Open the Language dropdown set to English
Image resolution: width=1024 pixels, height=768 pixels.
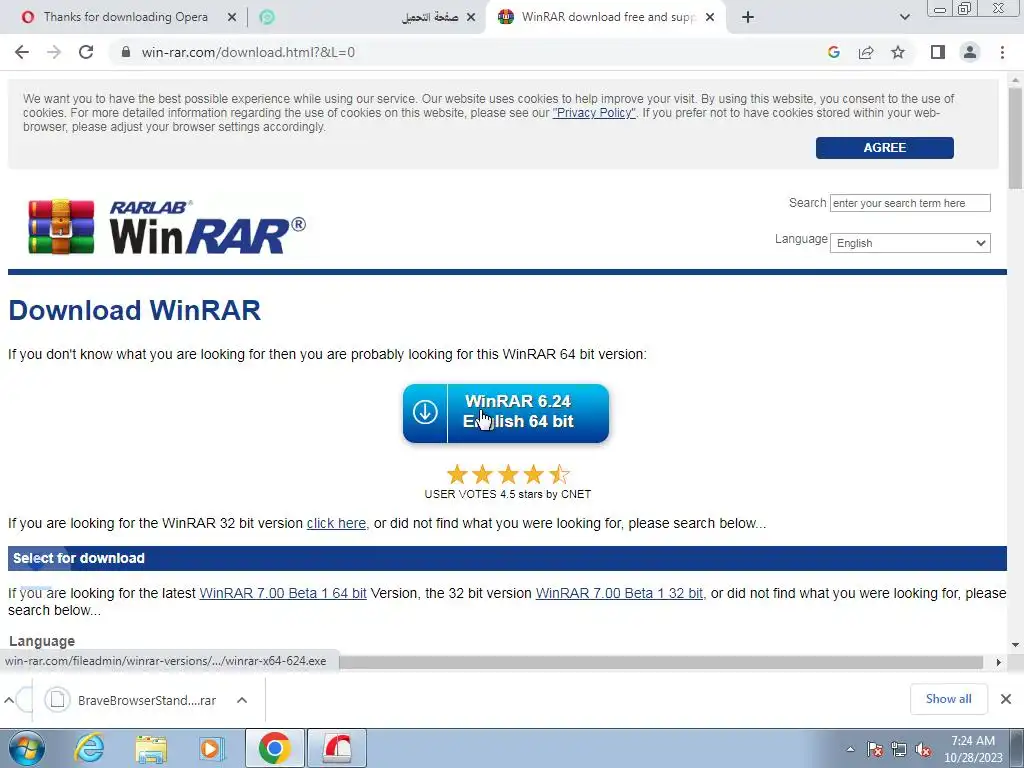(910, 243)
